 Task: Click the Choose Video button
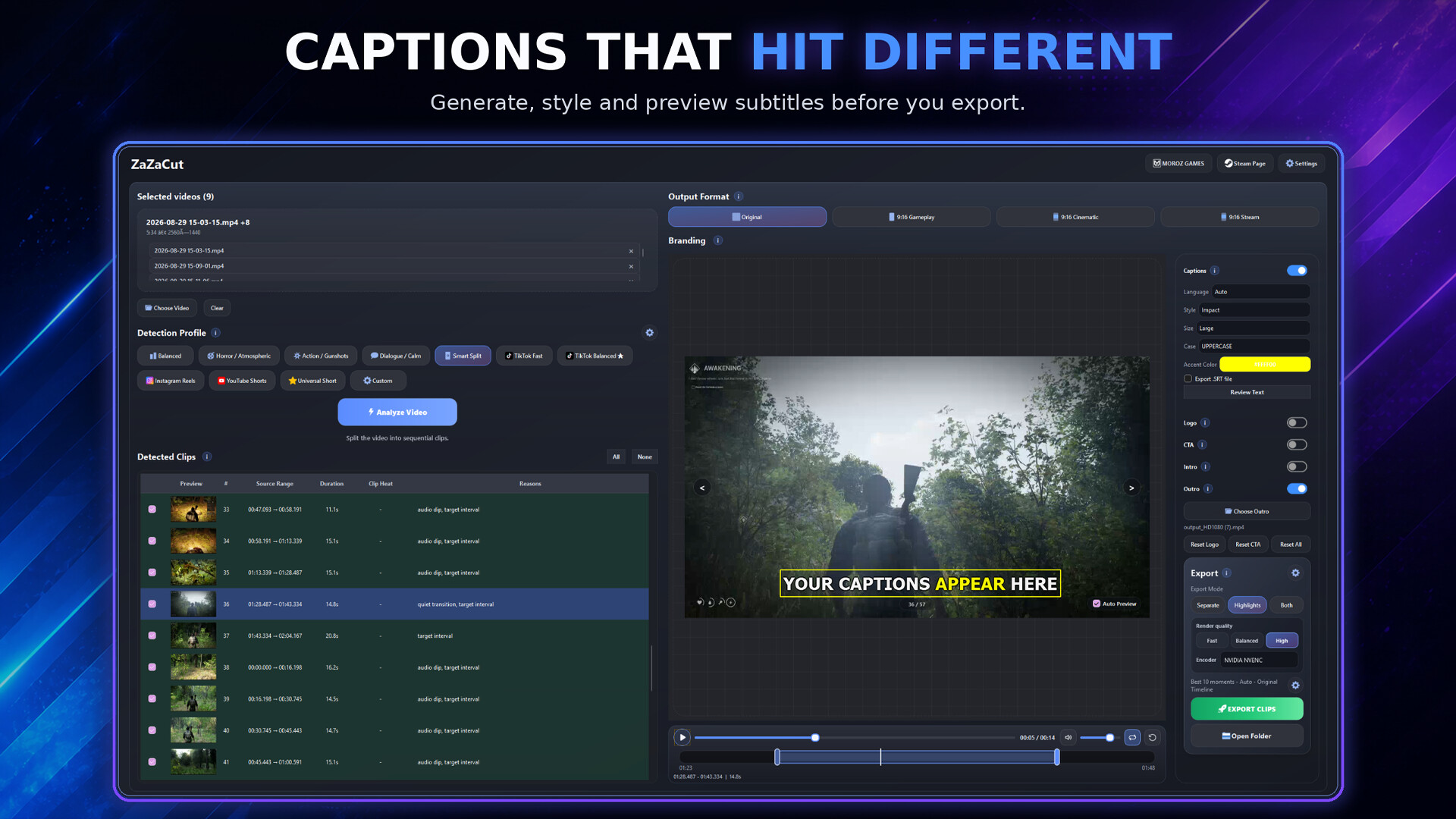coord(167,308)
